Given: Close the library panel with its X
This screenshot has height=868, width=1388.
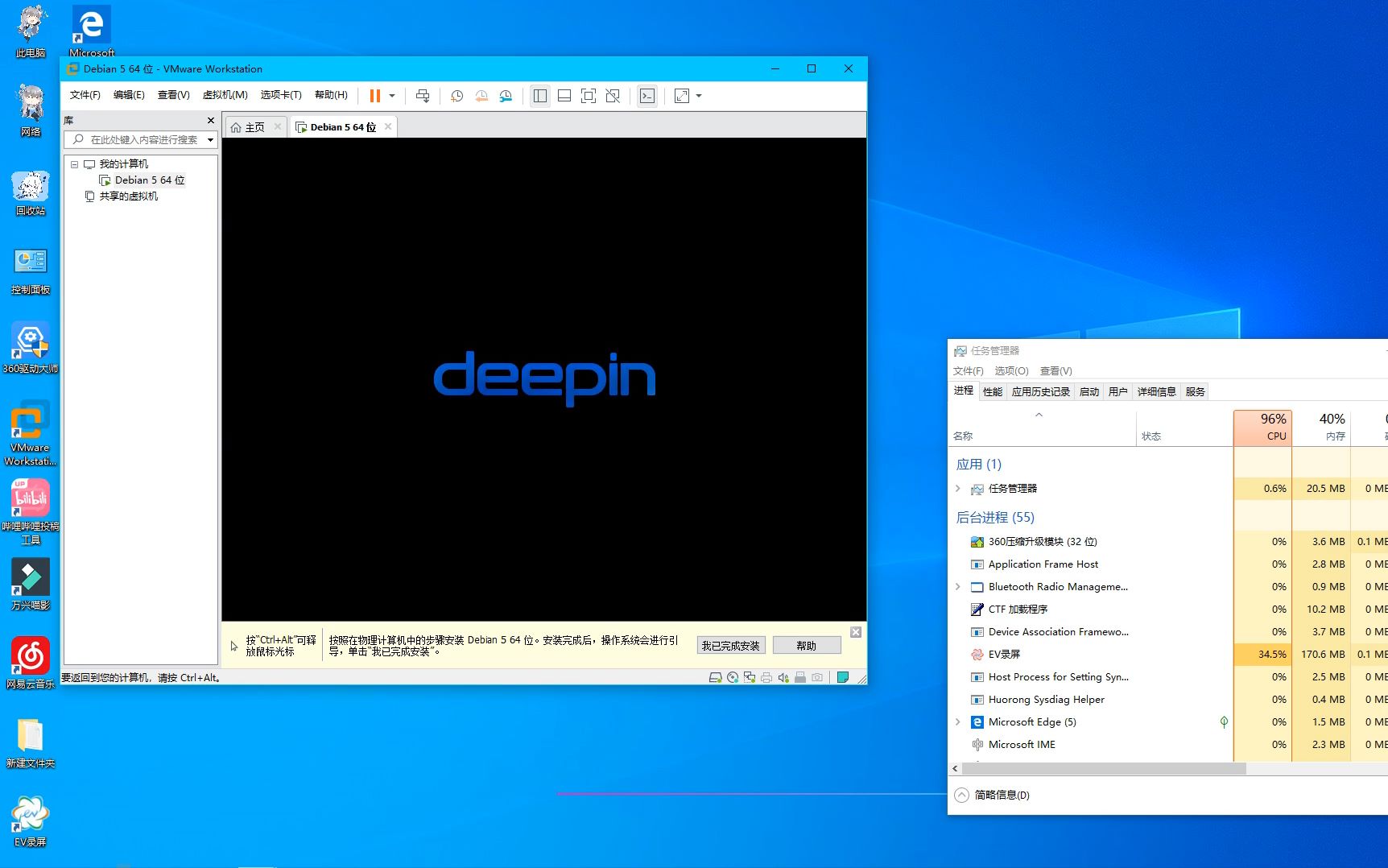Looking at the screenshot, I should [211, 120].
